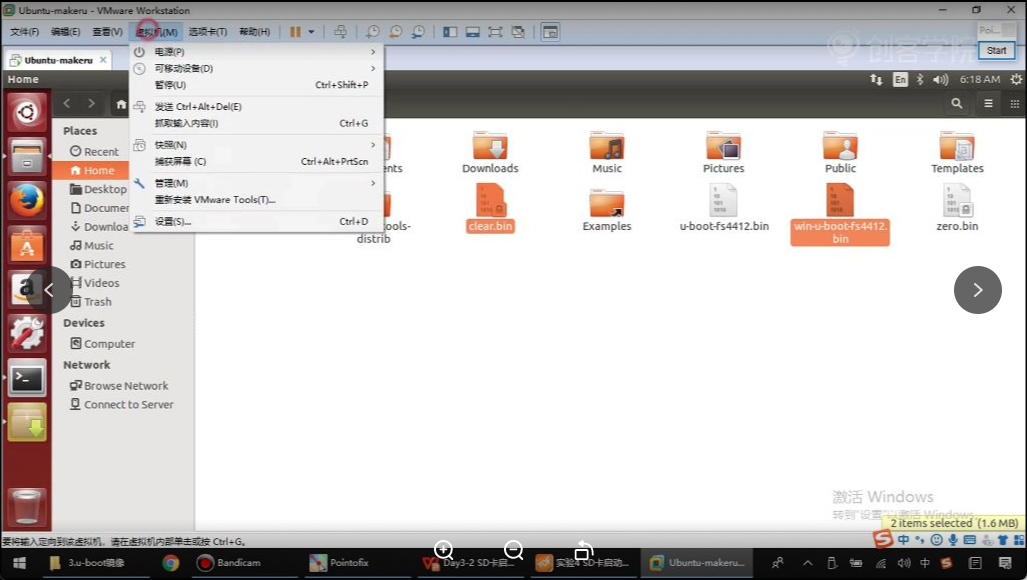Open Ubuntu dash search launcher icon

26,113
